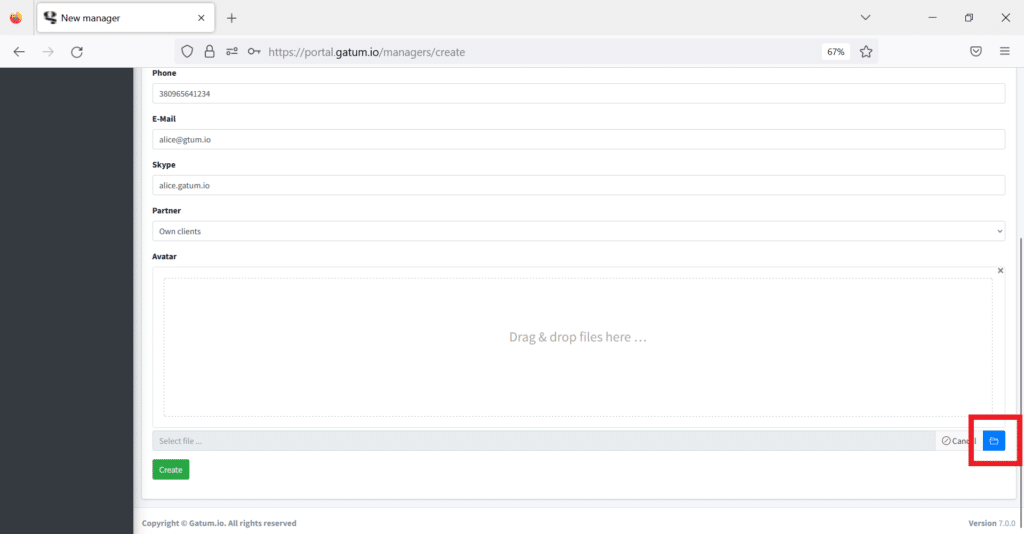Open the Partner dropdown

[578, 231]
